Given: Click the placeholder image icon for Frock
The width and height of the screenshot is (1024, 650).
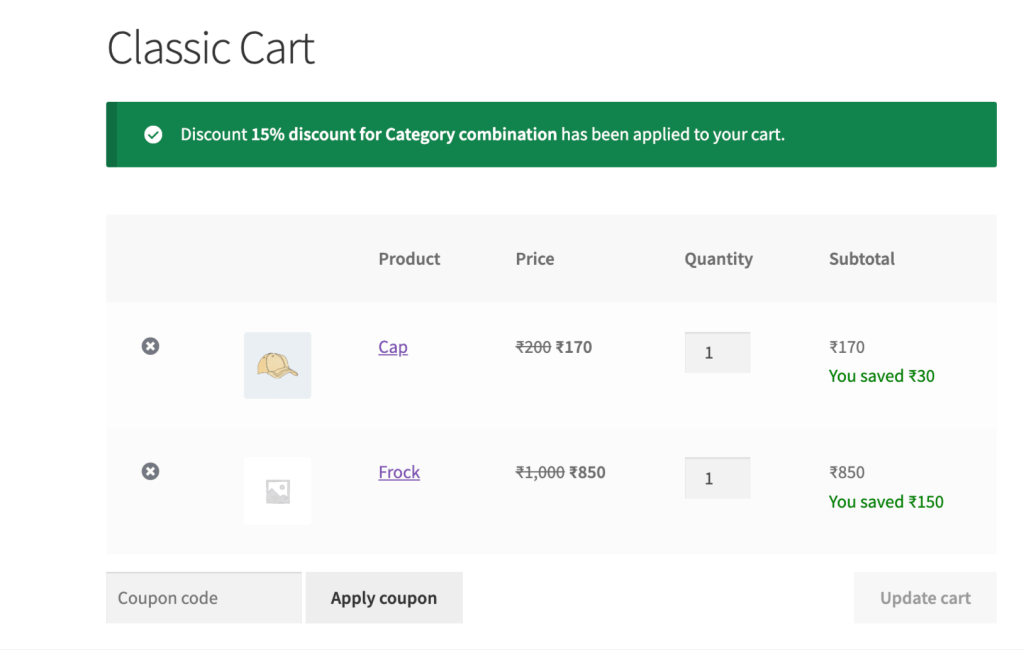Looking at the screenshot, I should click(x=277, y=490).
